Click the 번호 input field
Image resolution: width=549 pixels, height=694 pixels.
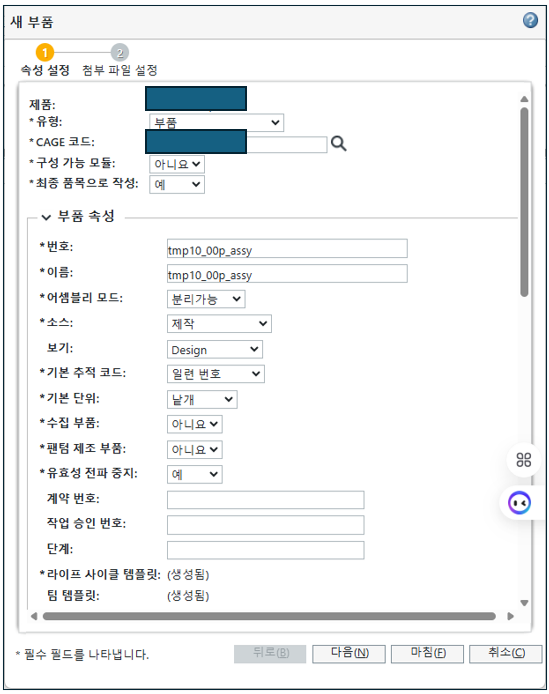point(287,249)
